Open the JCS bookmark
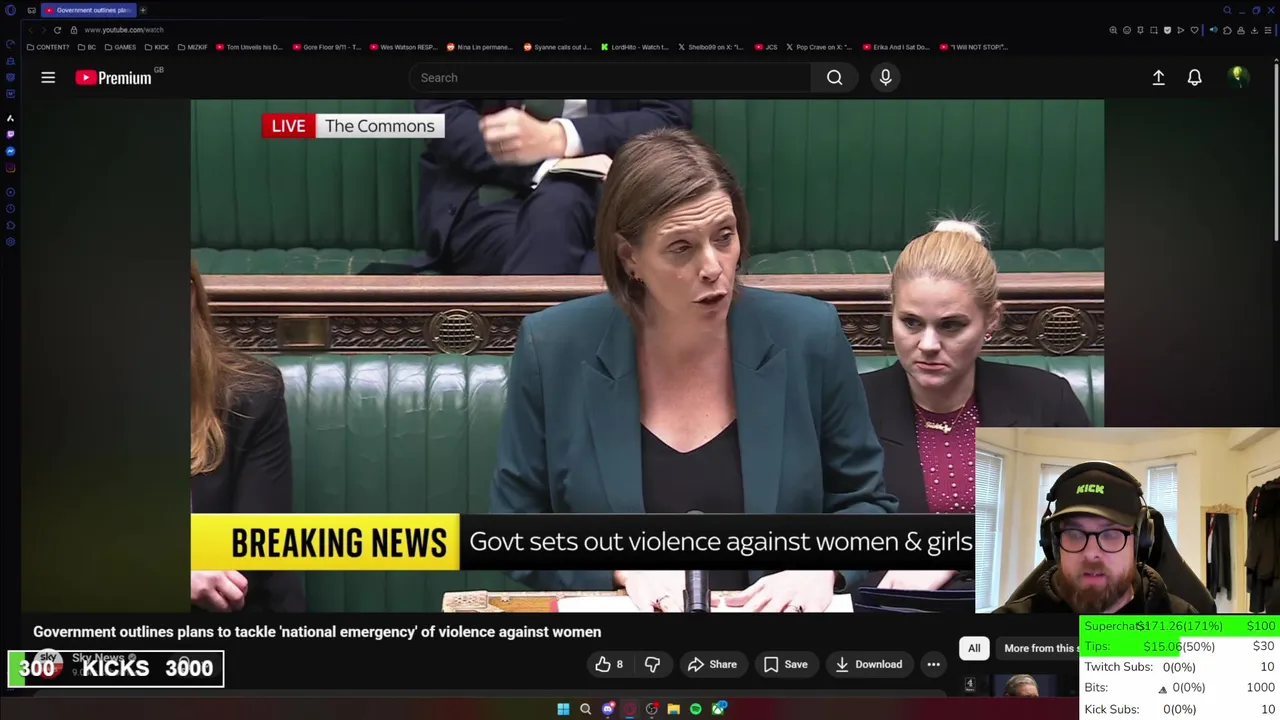1280x720 pixels. tap(766, 47)
